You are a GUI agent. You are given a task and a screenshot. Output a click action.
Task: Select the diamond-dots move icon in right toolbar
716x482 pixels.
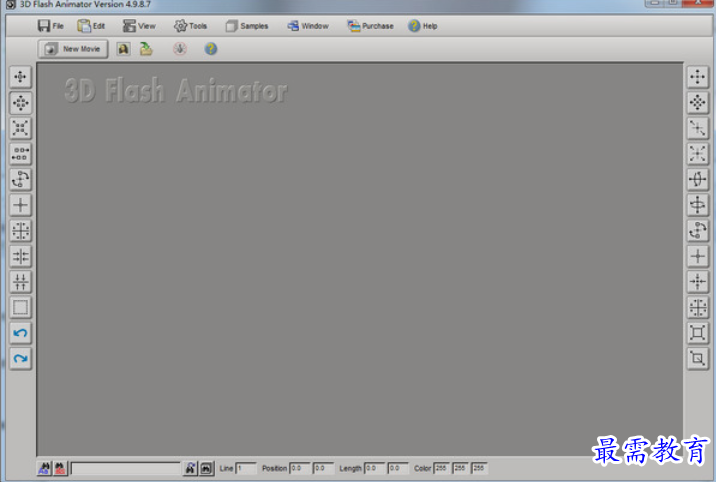(x=698, y=103)
